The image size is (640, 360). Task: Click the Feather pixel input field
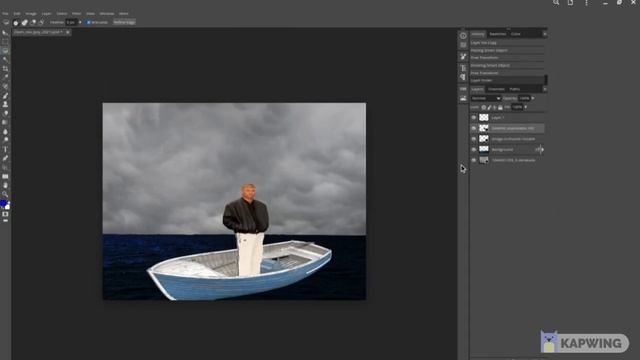pos(71,22)
